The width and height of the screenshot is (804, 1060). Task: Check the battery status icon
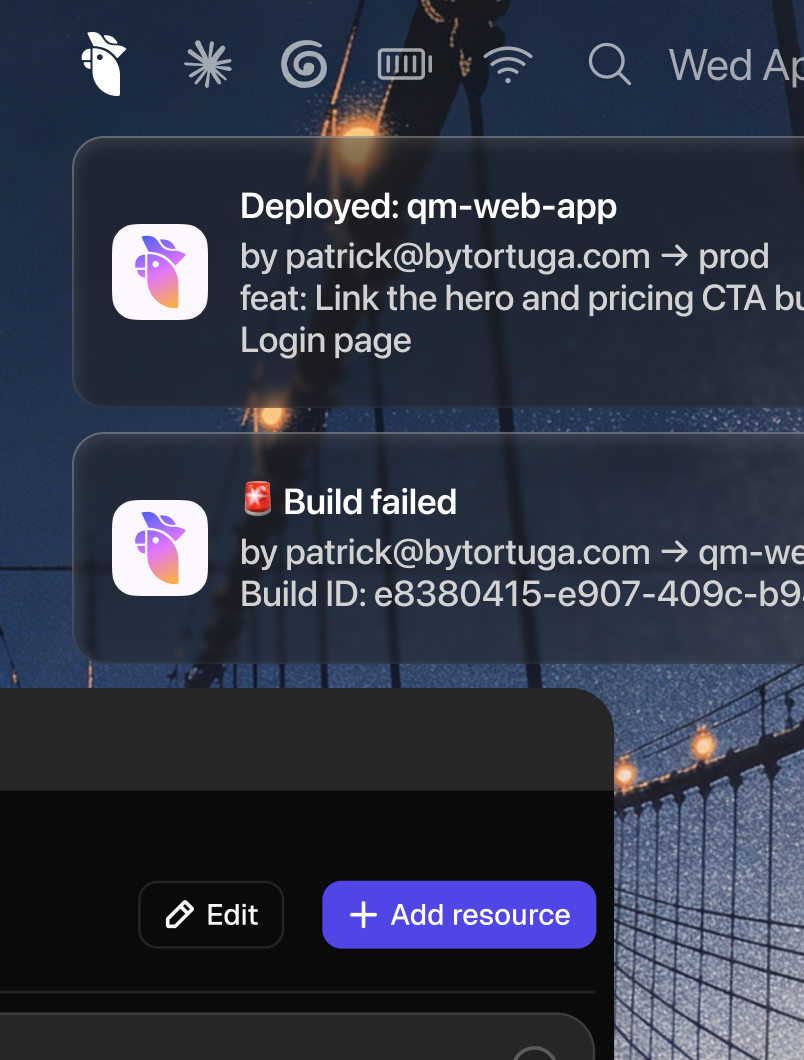click(x=405, y=65)
